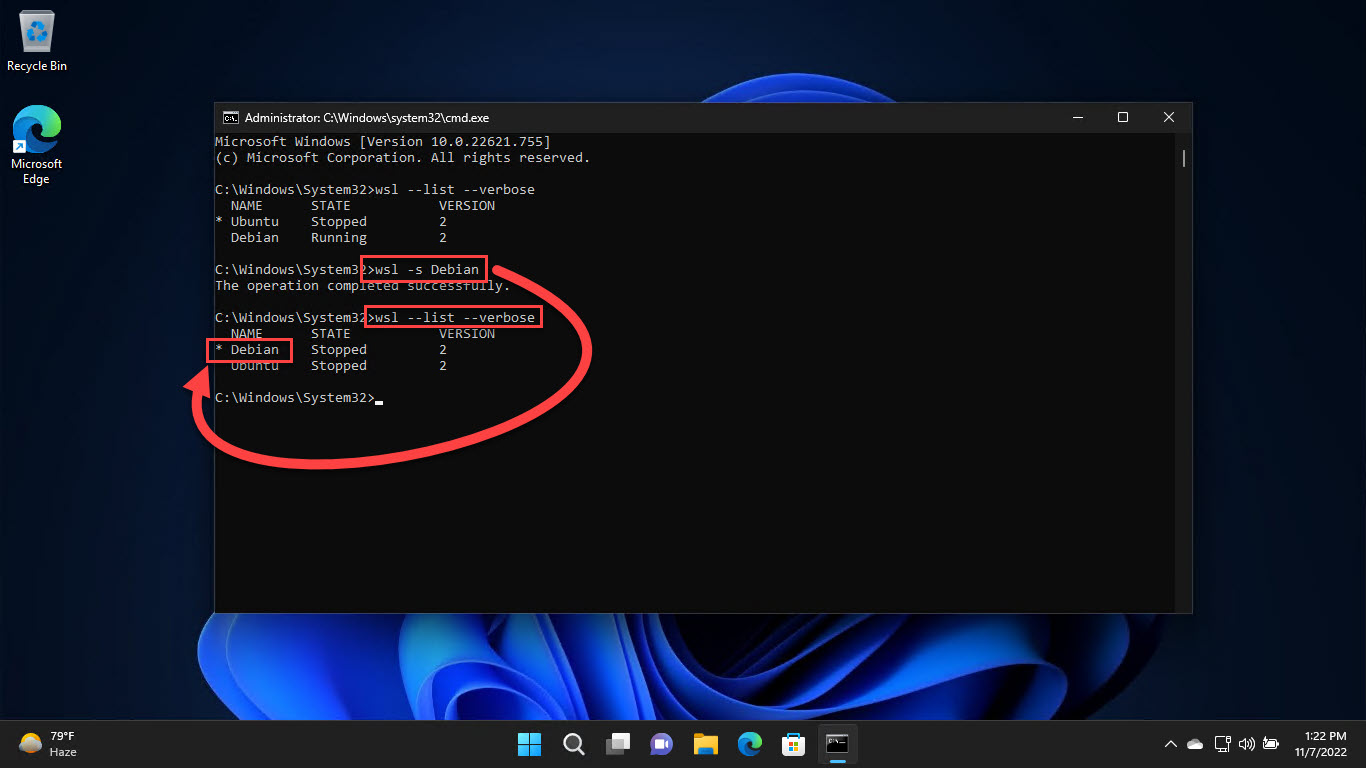Image resolution: width=1366 pixels, height=768 pixels.
Task: Click the Windows Start button
Action: pos(529,744)
